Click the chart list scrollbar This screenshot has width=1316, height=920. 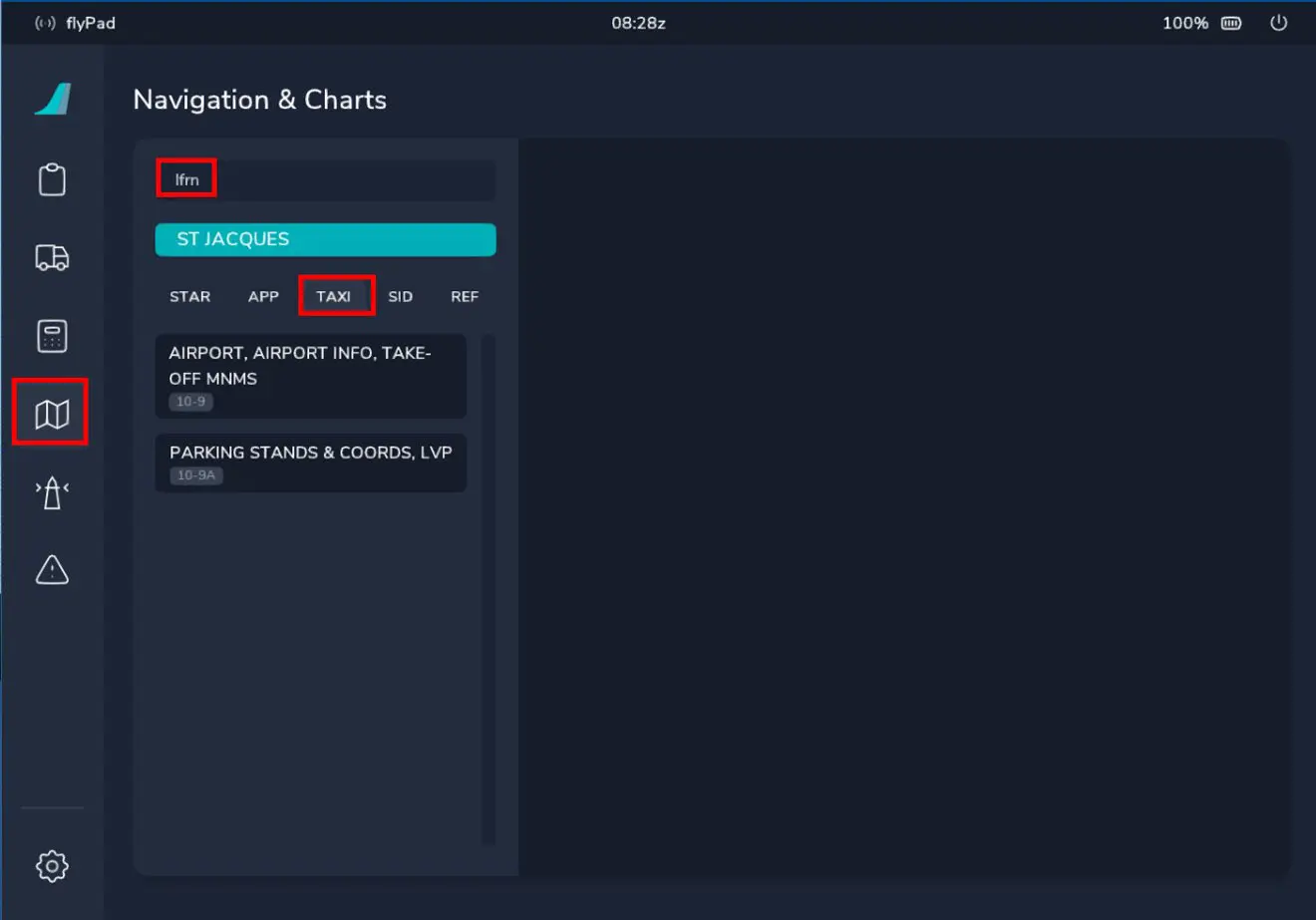pos(489,590)
